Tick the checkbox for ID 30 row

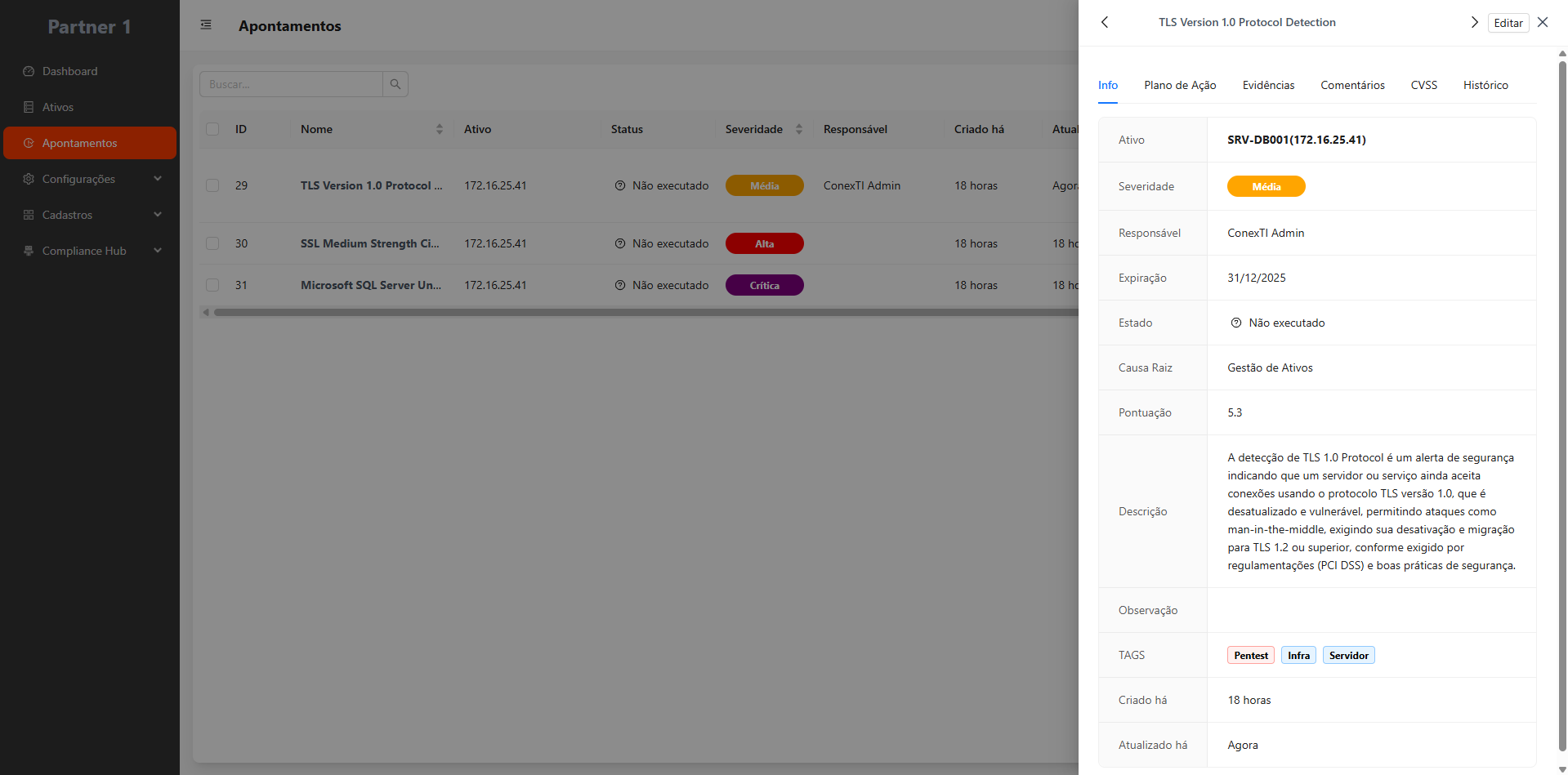(212, 243)
